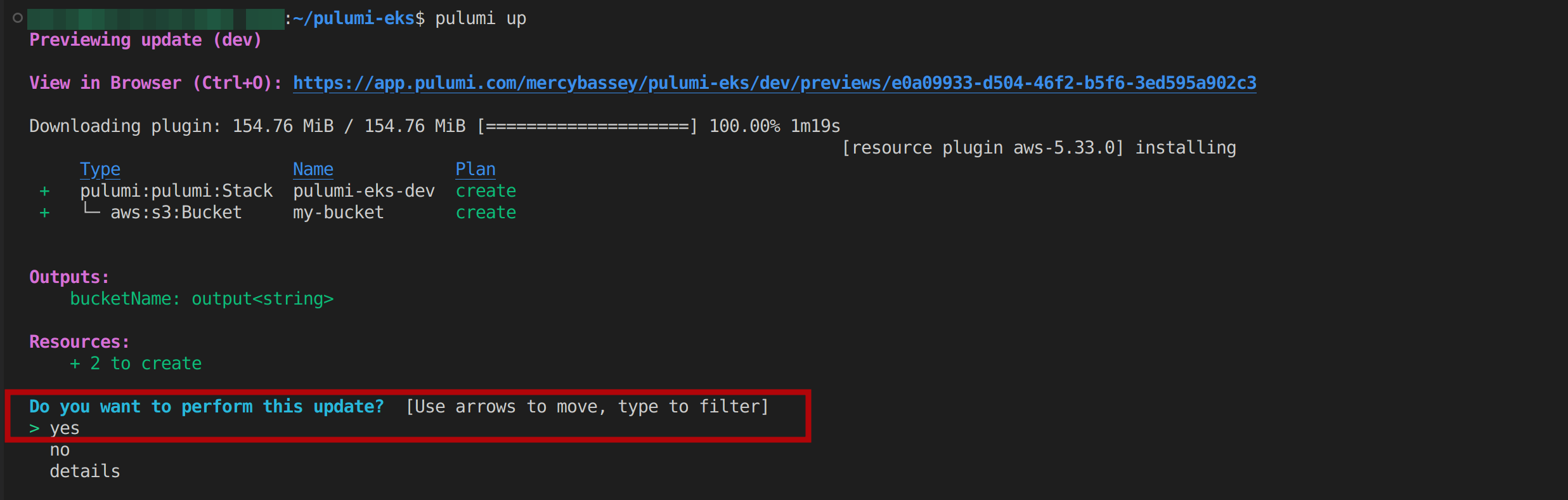
Task: Select the yes option to perform update
Action: (65, 428)
